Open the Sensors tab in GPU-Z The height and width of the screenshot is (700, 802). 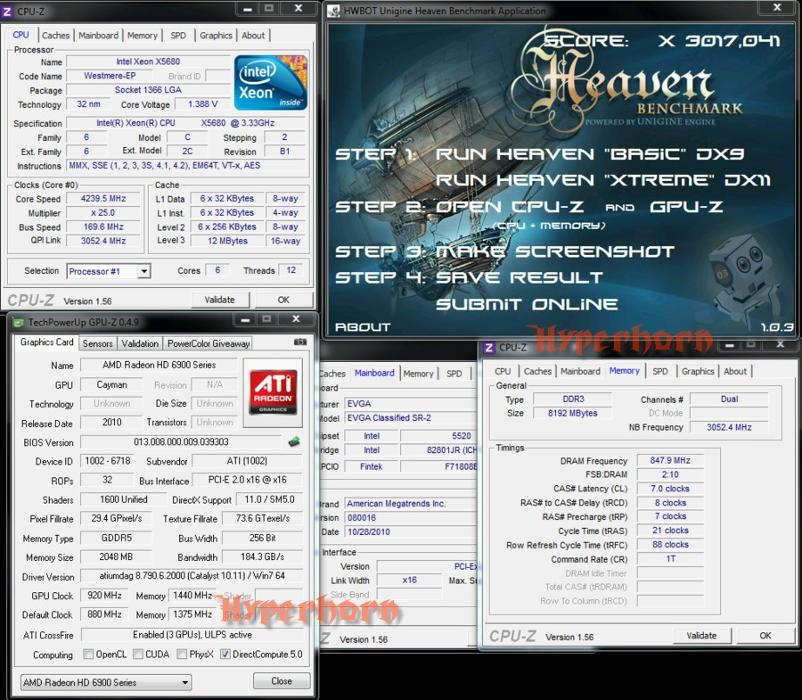tap(97, 344)
